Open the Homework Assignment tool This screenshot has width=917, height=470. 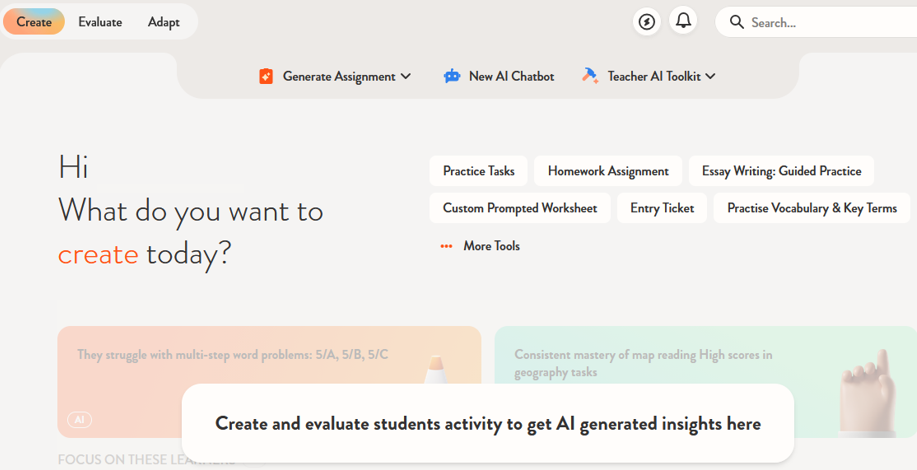pyautogui.click(x=608, y=171)
